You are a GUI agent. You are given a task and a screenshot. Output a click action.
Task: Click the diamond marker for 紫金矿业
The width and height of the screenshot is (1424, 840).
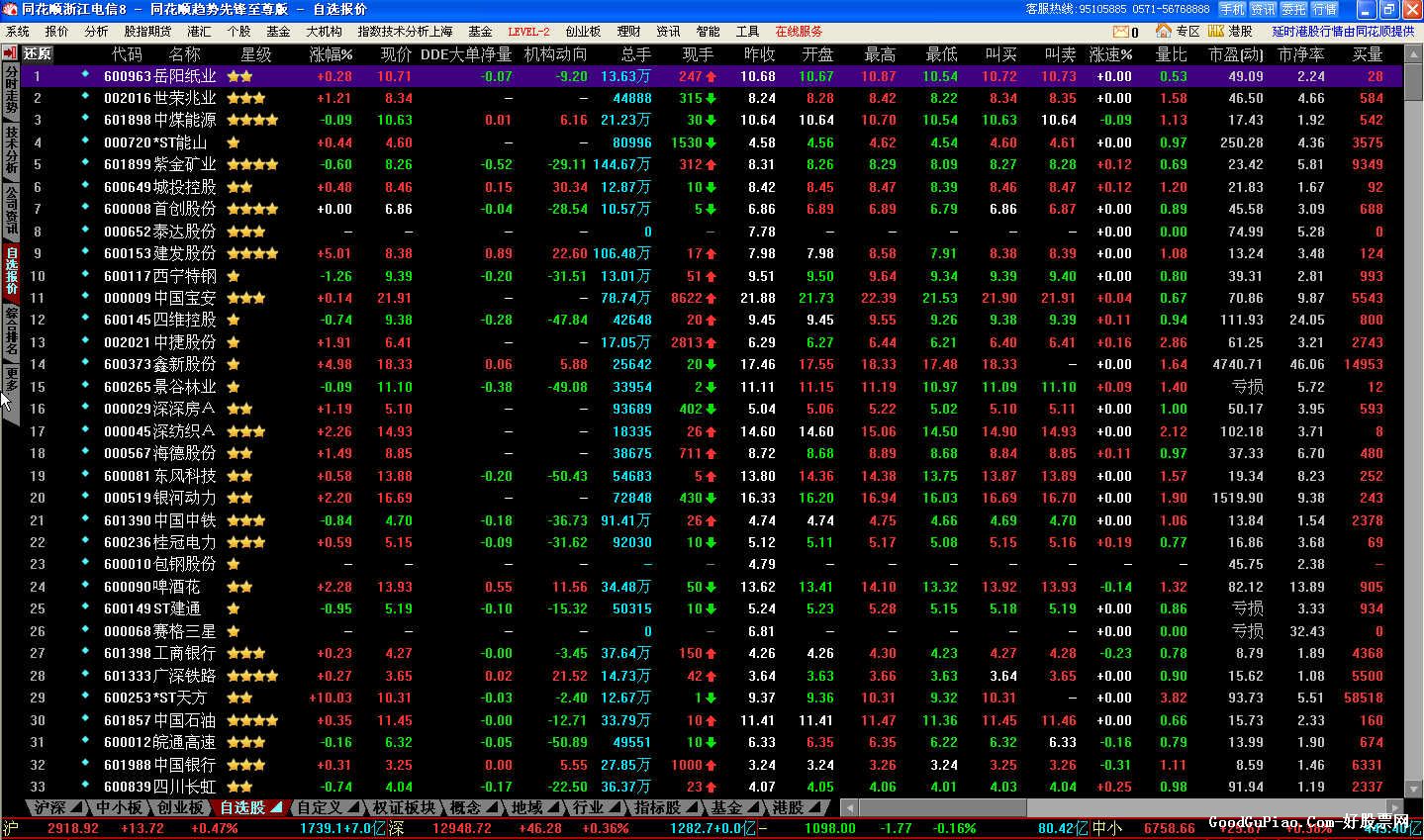pos(86,164)
